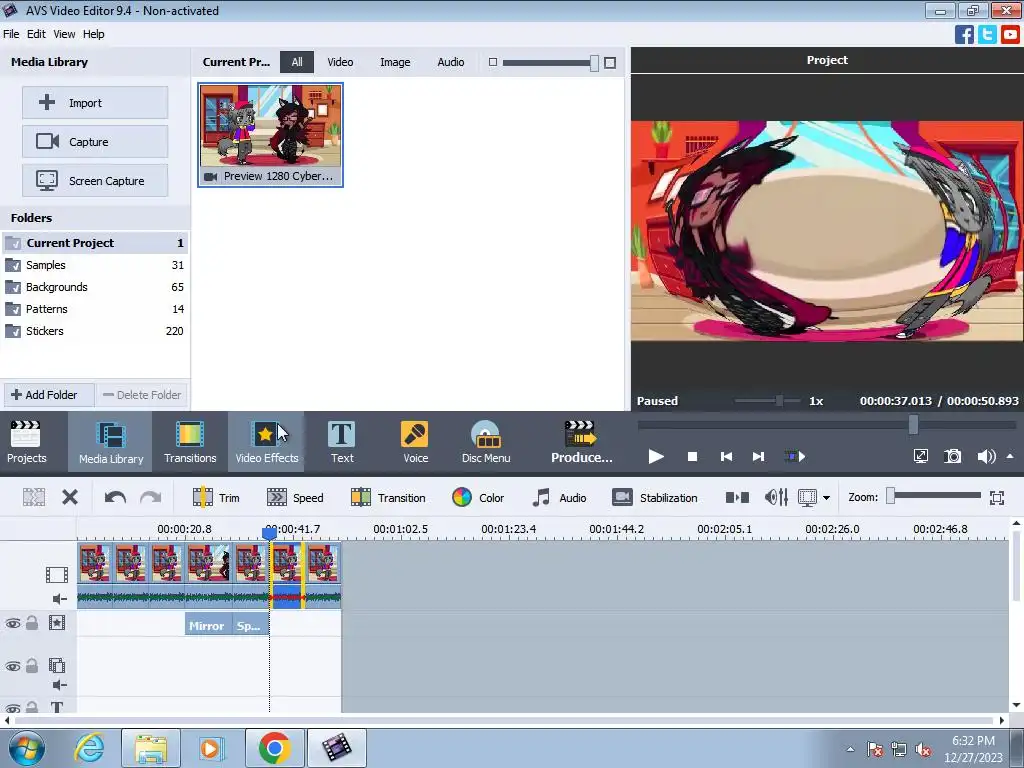Open the File menu

point(11,34)
